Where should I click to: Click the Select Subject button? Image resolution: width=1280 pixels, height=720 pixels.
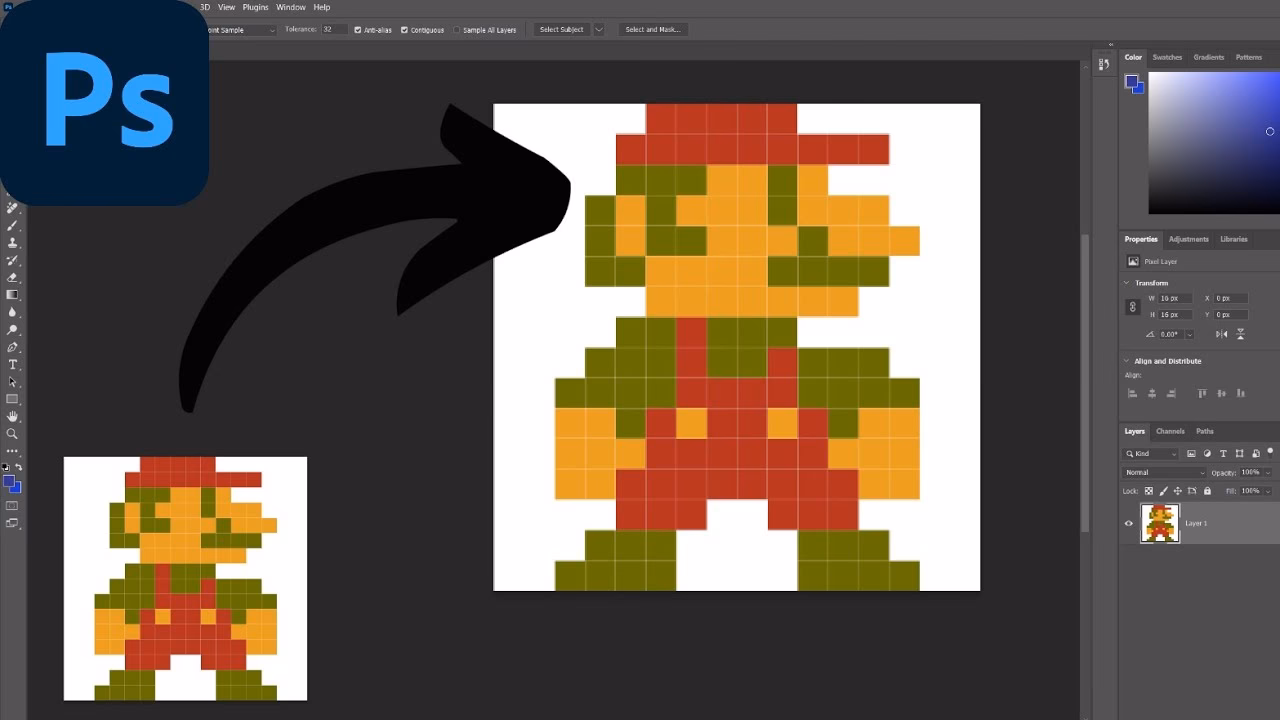click(562, 29)
